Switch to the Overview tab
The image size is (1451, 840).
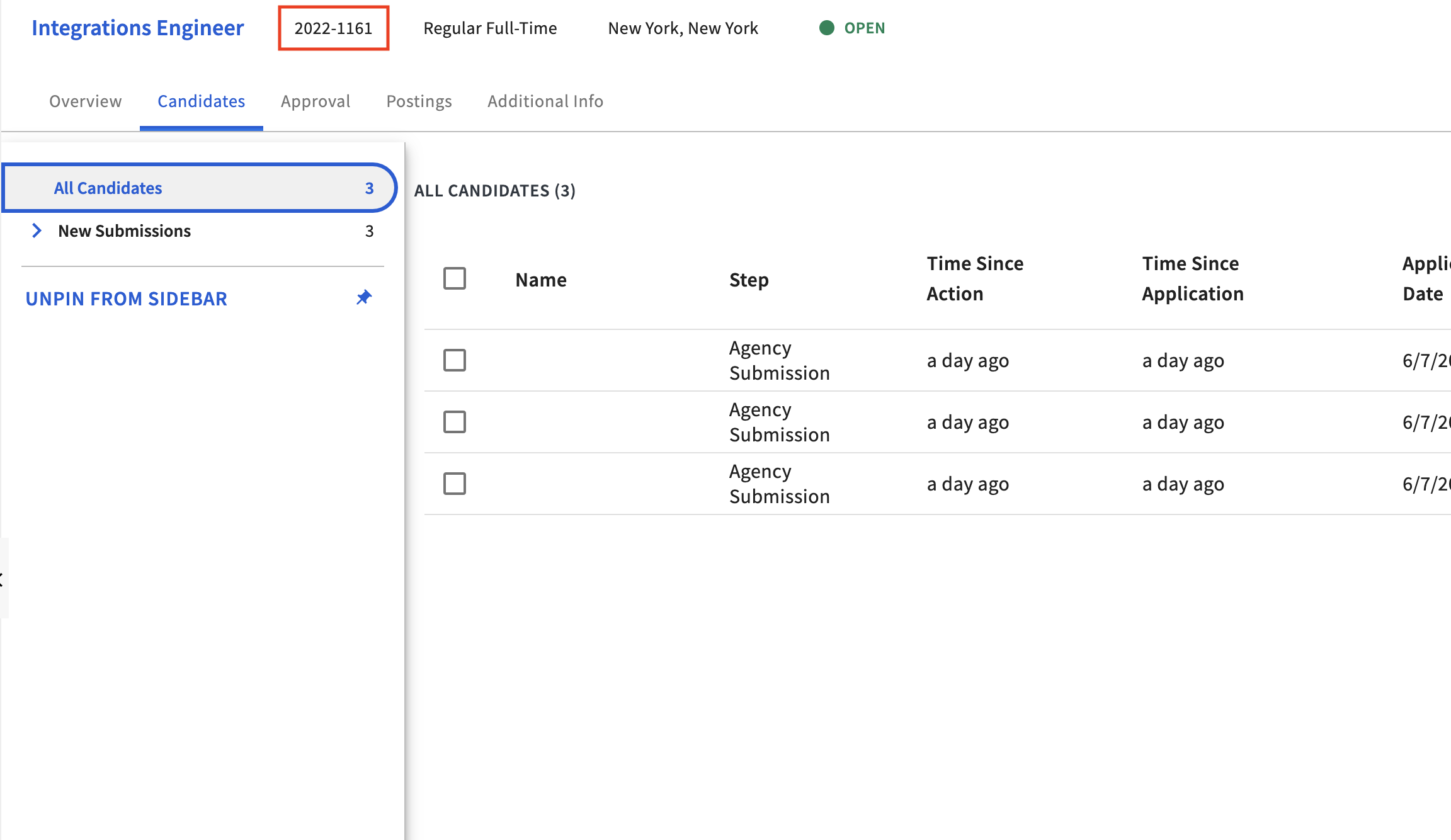click(x=85, y=101)
